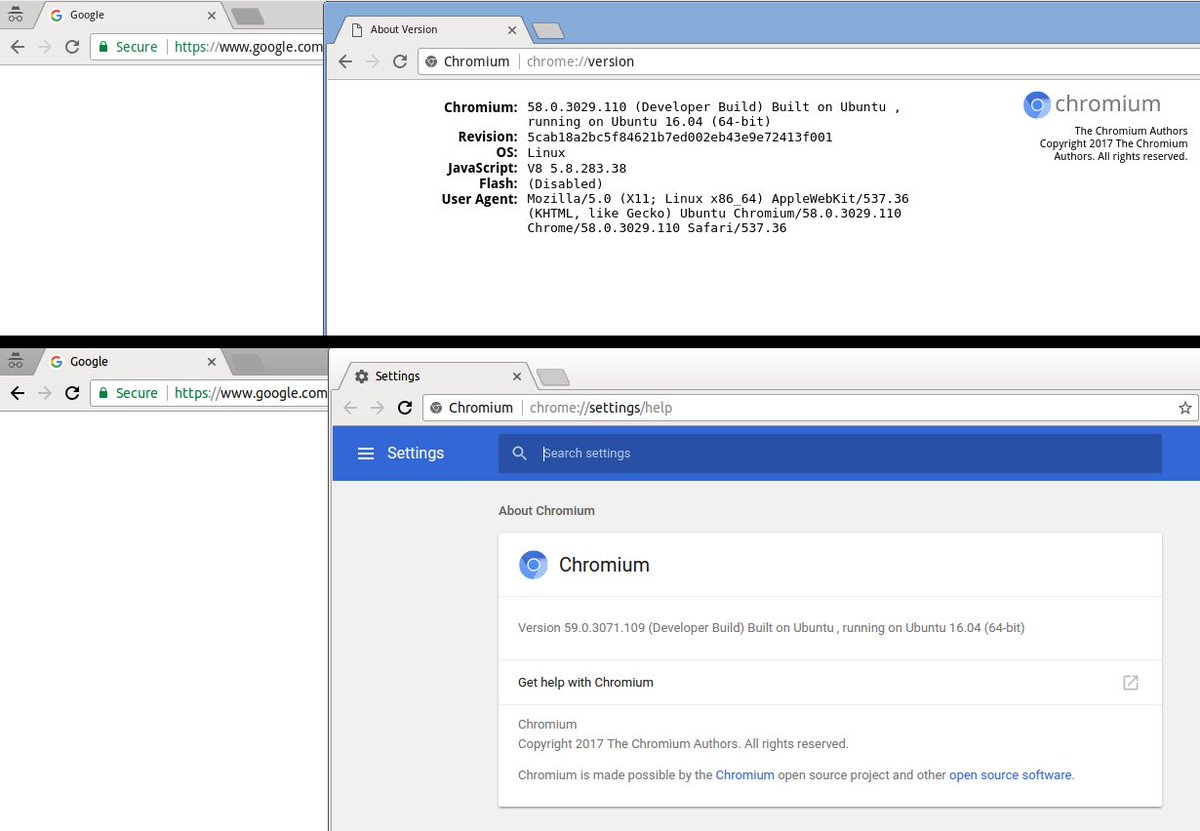
Task: Open the Chromium open source project link
Action: click(745, 775)
